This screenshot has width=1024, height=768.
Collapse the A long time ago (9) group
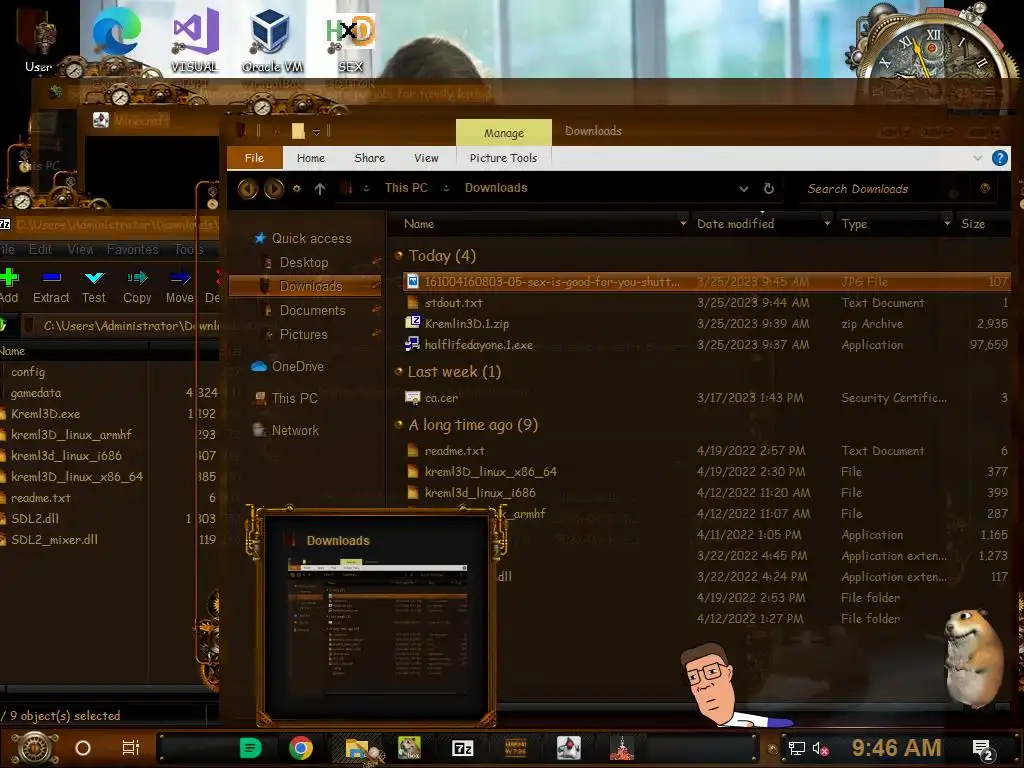[x=398, y=424]
